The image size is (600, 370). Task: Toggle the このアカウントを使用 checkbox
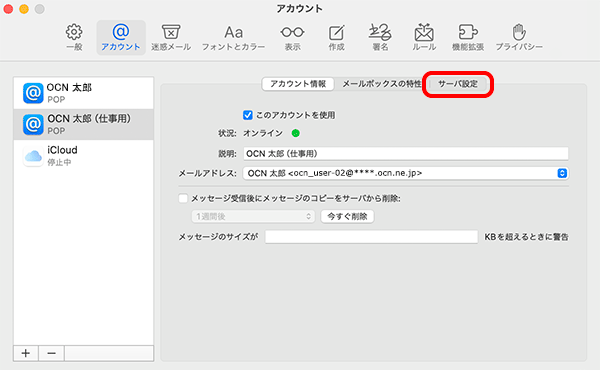coord(248,115)
